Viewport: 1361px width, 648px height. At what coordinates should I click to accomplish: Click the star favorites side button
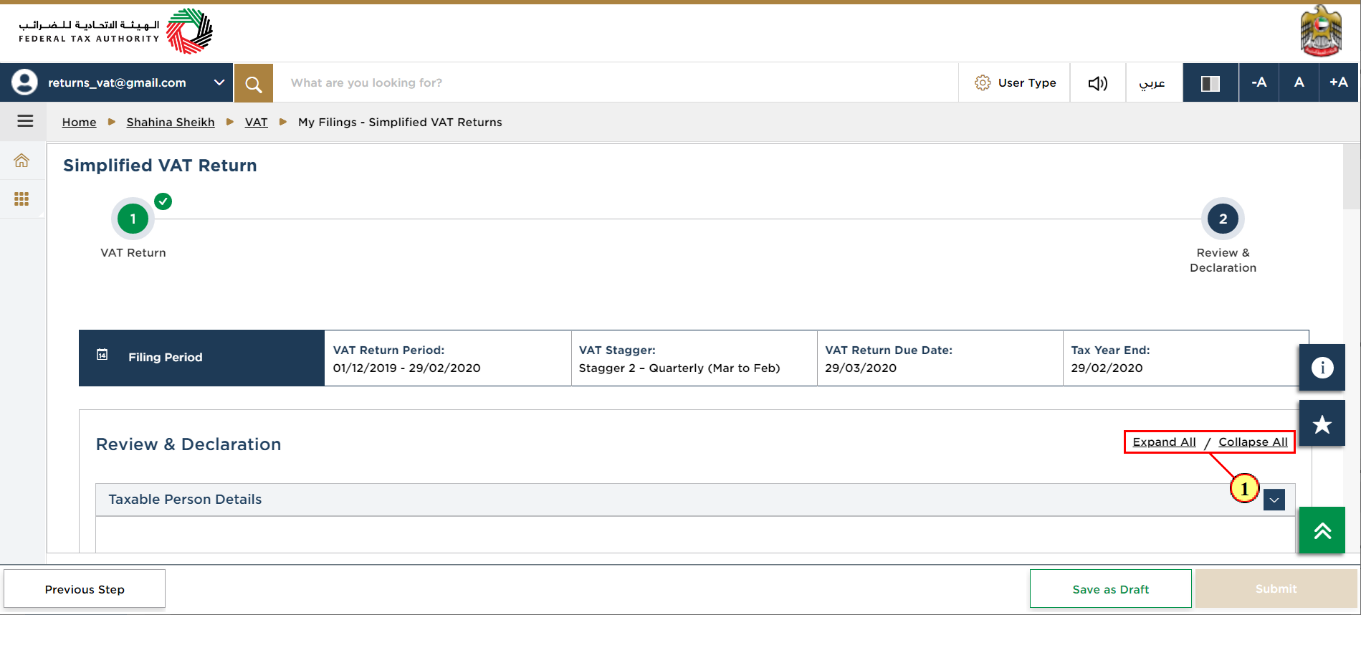(1321, 424)
